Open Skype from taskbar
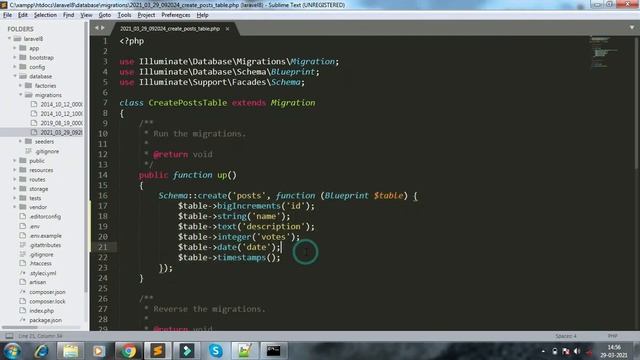The image size is (640, 360). coord(216,351)
